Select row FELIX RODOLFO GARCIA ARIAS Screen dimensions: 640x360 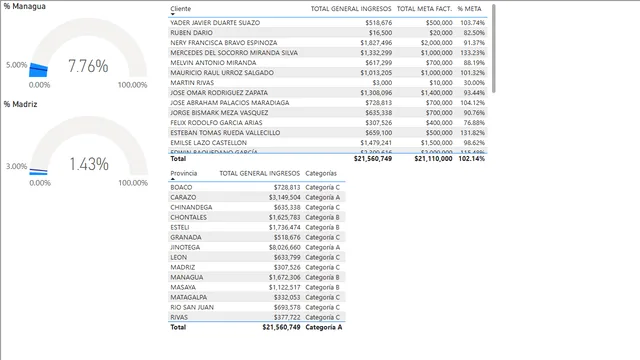pos(327,122)
